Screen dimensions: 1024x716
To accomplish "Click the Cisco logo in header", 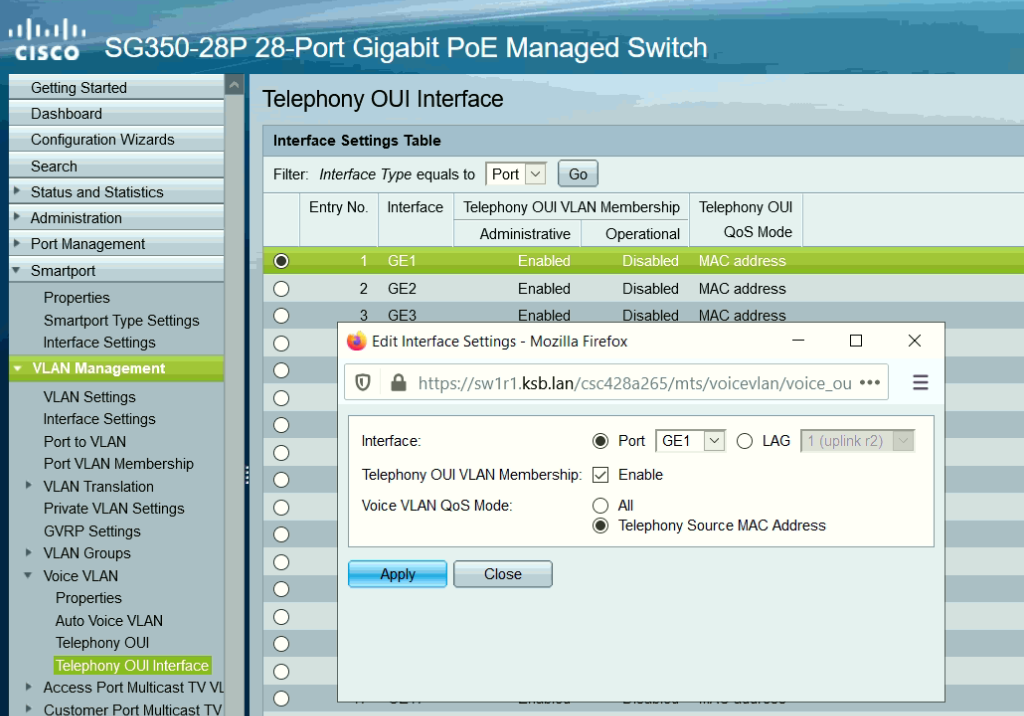I will coord(45,40).
